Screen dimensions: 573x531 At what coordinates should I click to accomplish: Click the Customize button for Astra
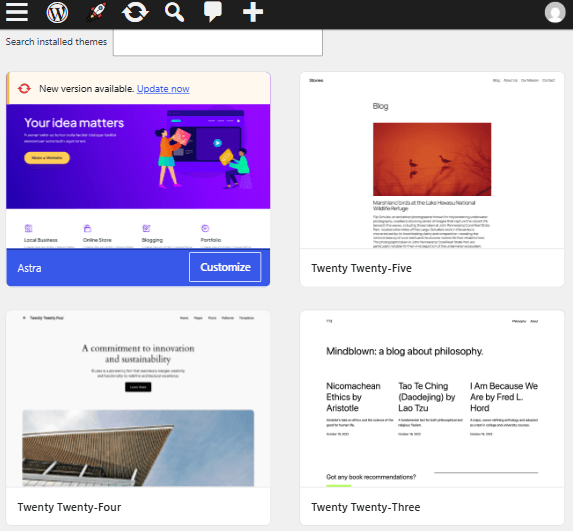coord(225,267)
